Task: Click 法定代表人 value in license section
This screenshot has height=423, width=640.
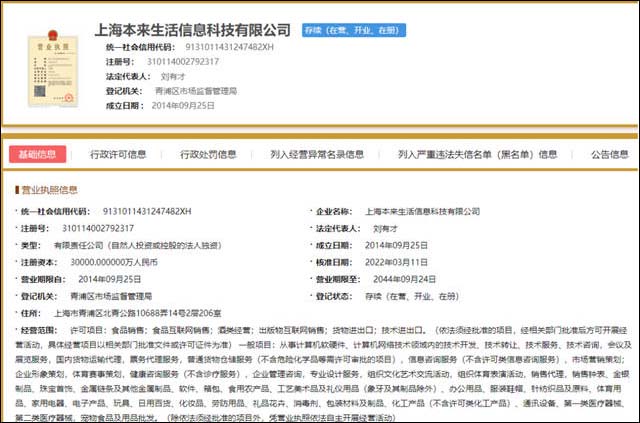Action: 385,229
